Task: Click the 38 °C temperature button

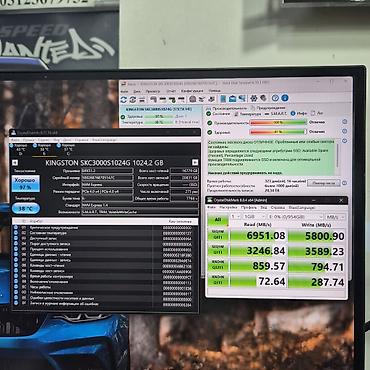Action: (26, 209)
